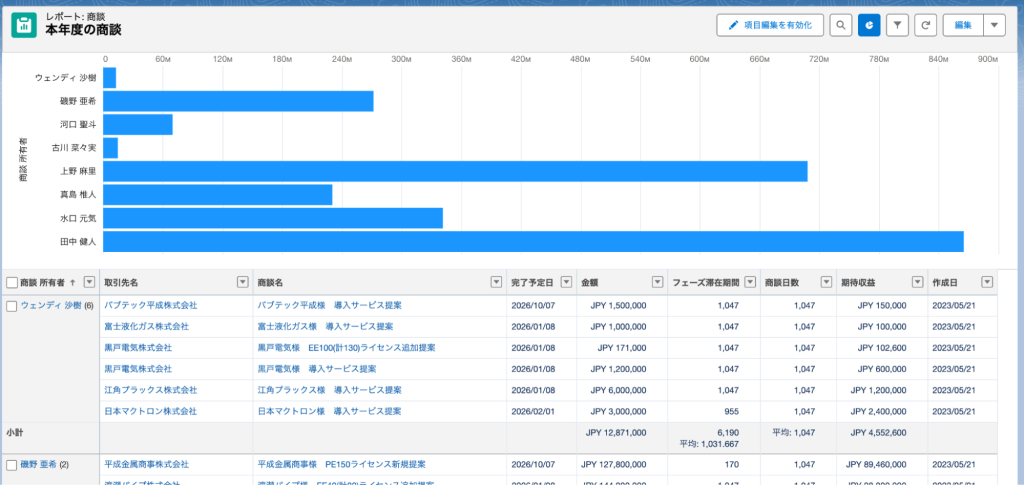Click the report search magnifier icon

click(842, 25)
